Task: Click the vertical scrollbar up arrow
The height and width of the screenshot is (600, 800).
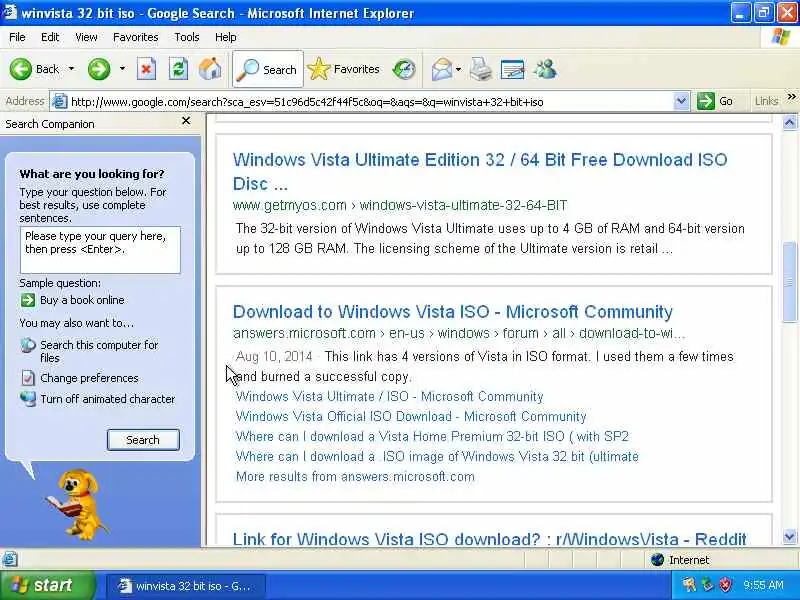Action: click(x=789, y=122)
